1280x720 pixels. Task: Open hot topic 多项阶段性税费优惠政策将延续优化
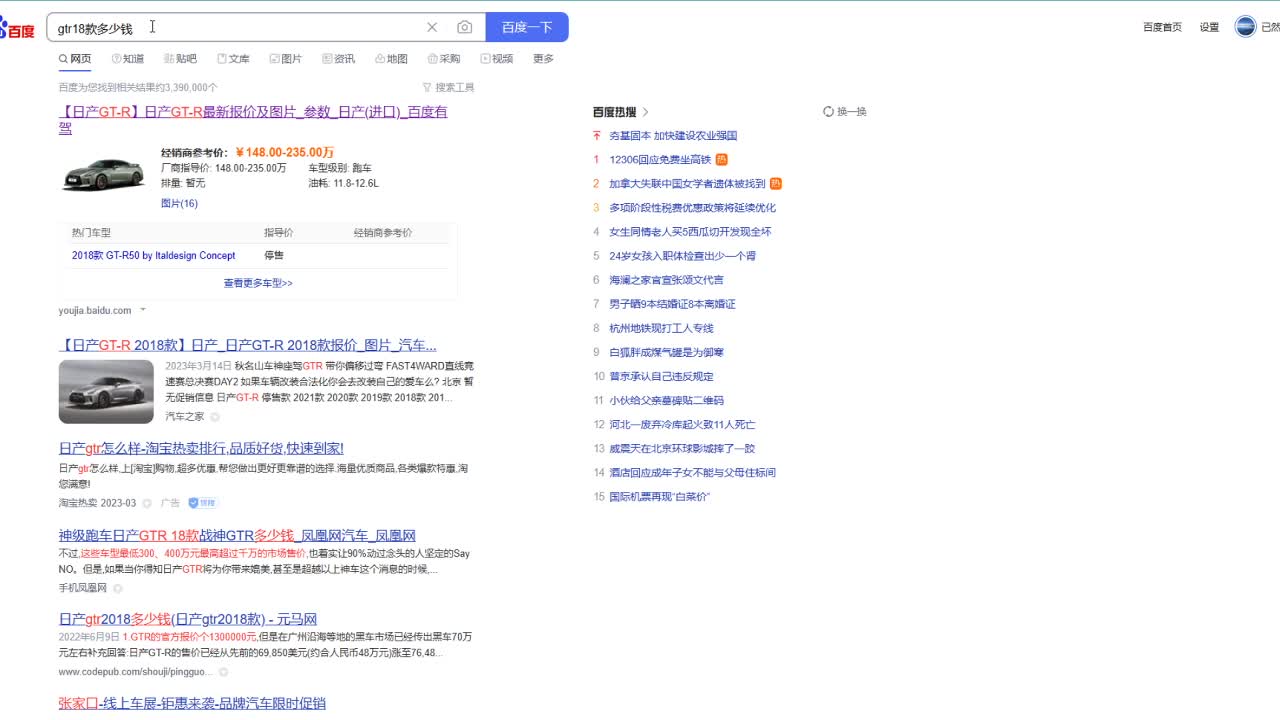[692, 208]
